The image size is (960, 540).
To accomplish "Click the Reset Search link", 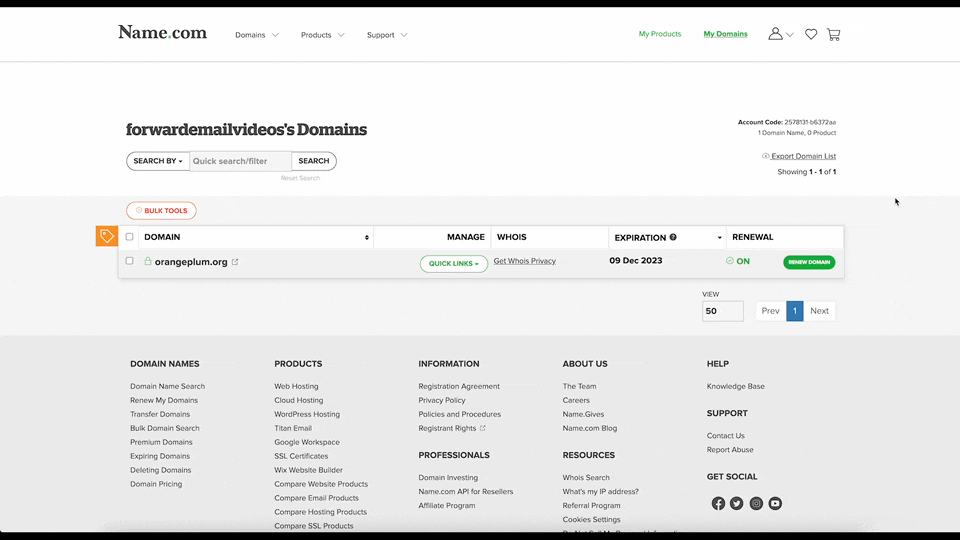I will click(300, 178).
